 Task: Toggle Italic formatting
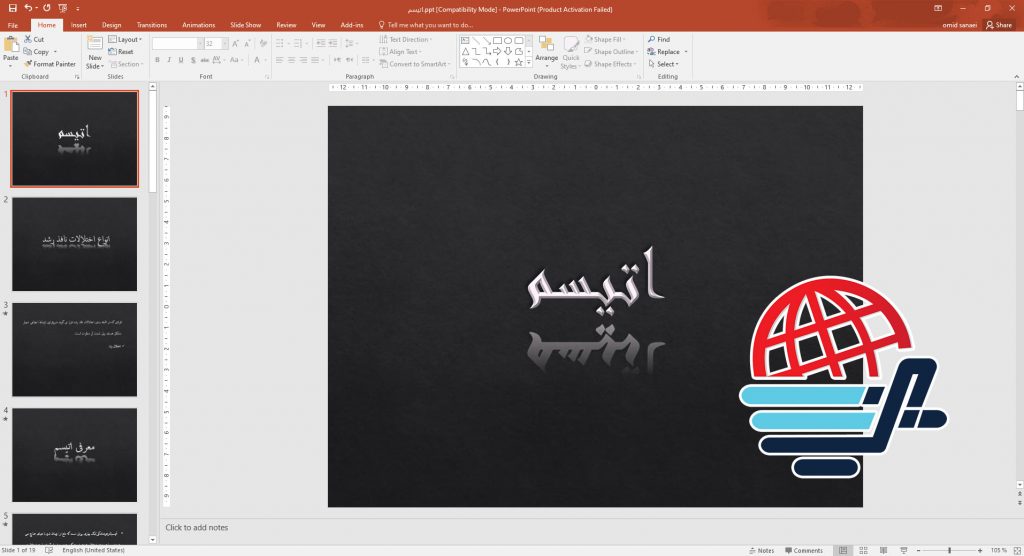click(169, 60)
